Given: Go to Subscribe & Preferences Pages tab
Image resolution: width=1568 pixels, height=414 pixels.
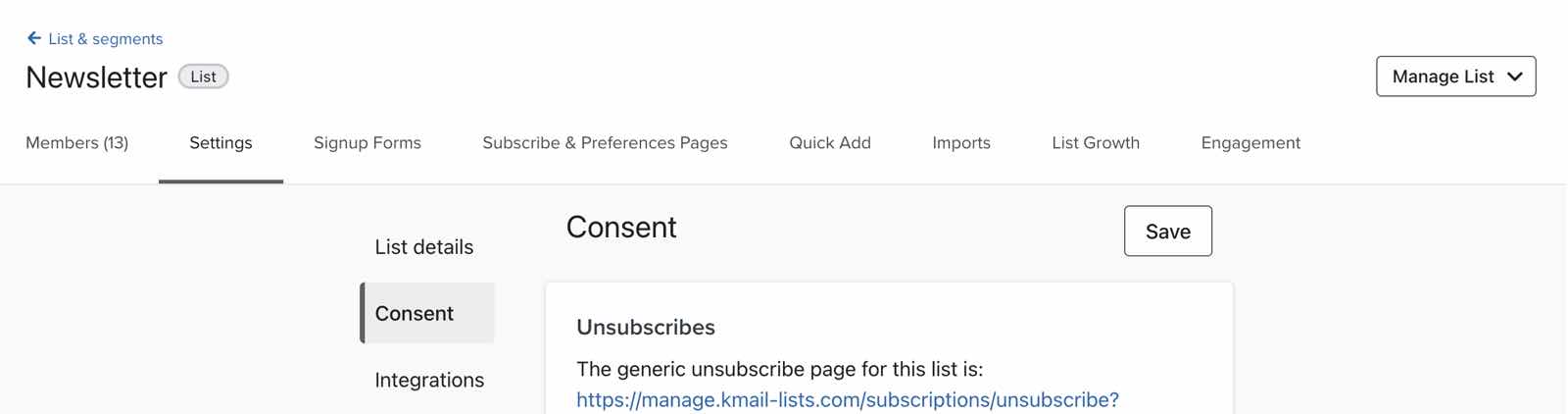Looking at the screenshot, I should [605, 143].
